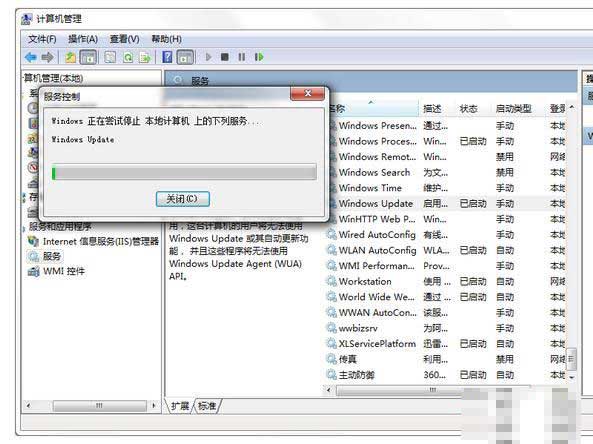
Task: Click the stop-service progress bar
Action: (184, 172)
